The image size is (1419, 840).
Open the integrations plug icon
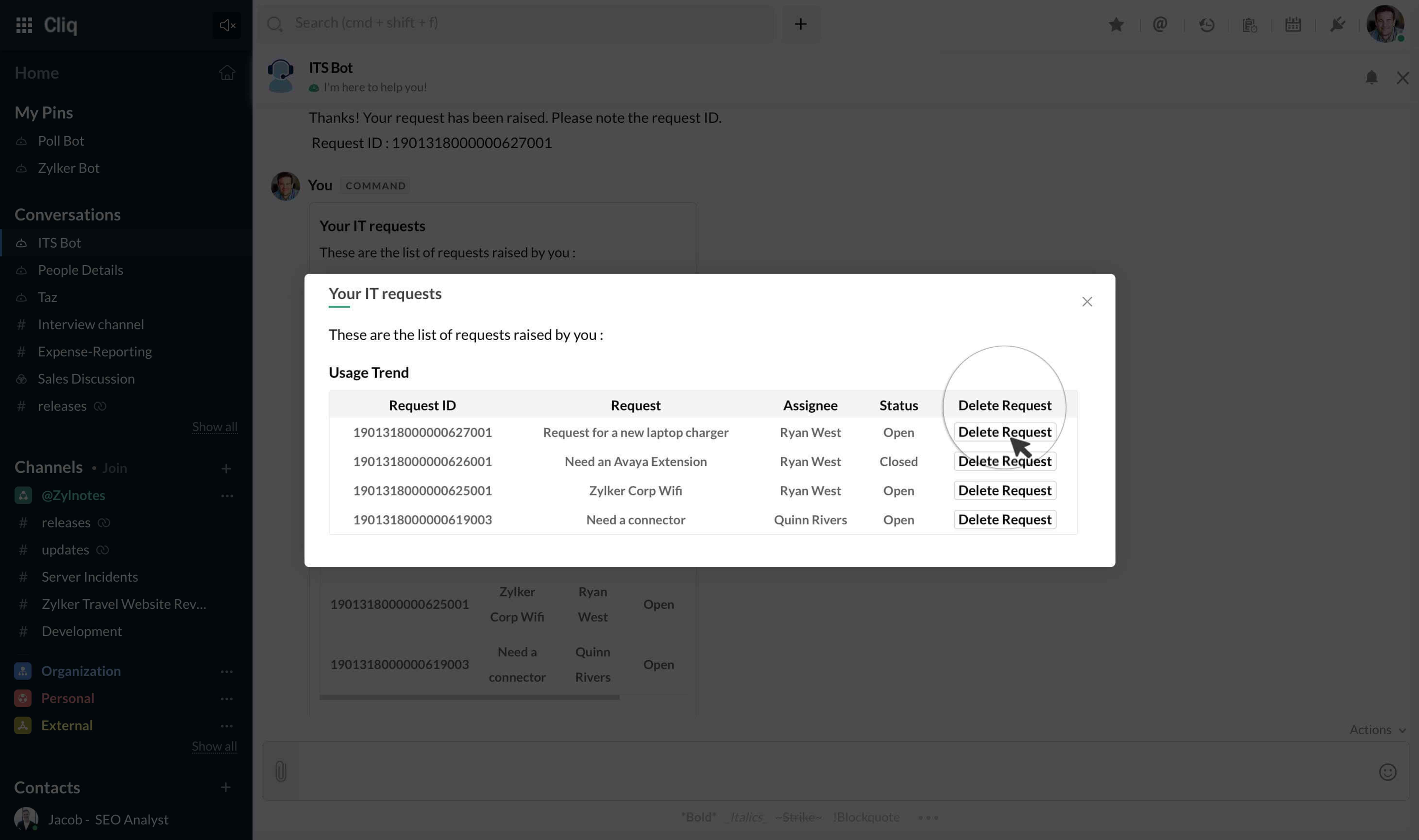(1337, 24)
